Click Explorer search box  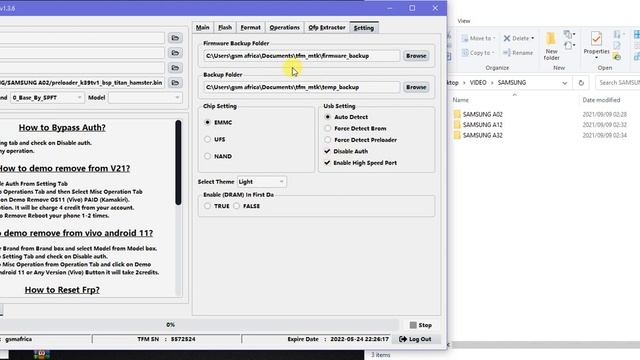pyautogui.click(x=618, y=83)
